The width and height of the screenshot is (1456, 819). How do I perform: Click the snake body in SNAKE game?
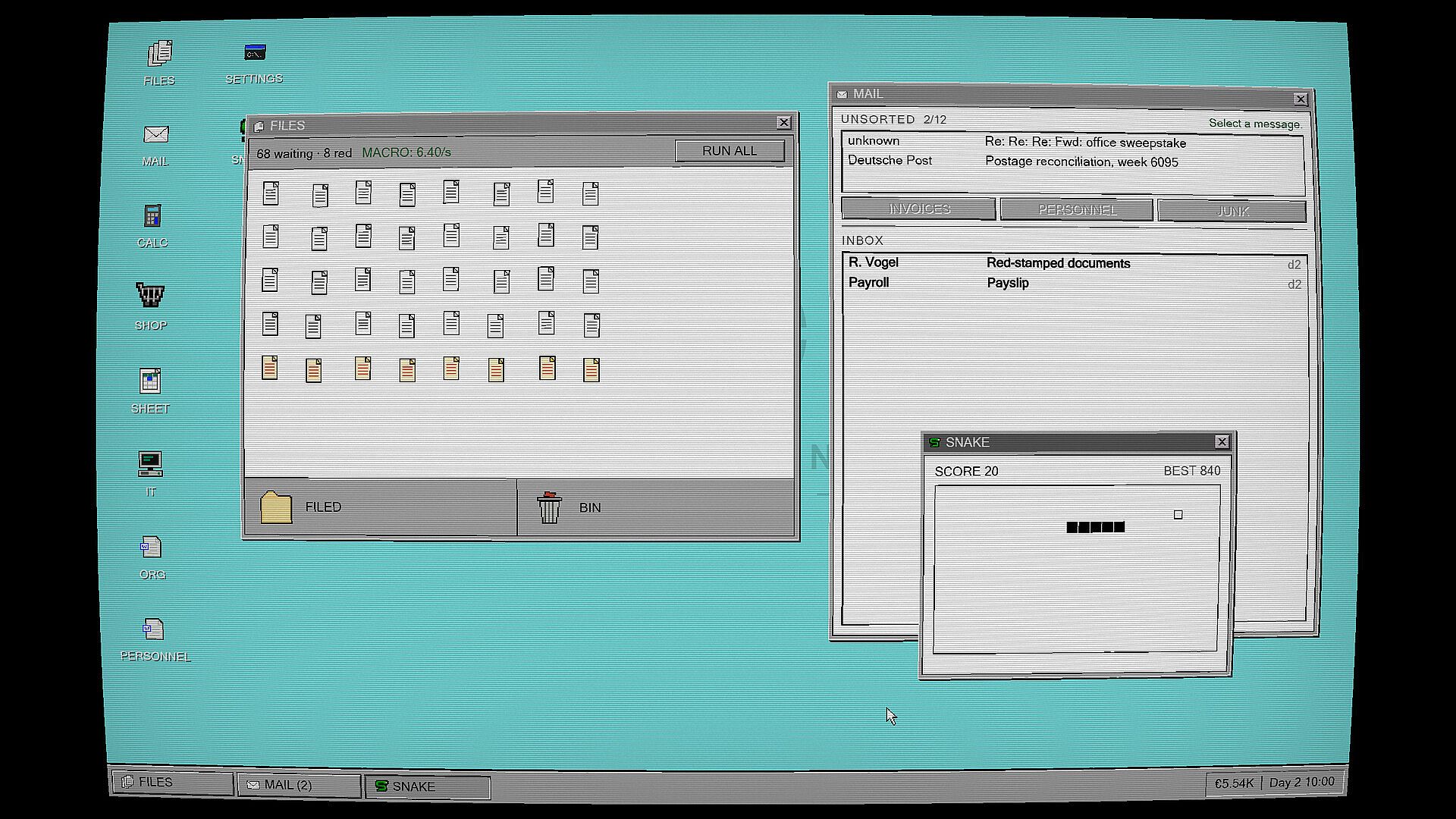point(1096,527)
